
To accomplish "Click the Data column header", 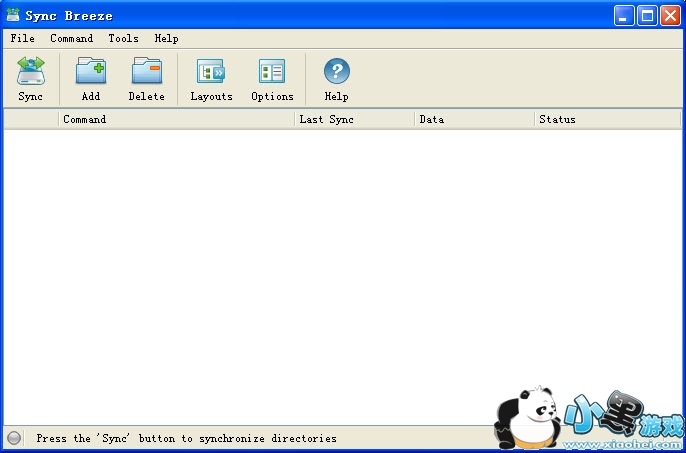I will (x=474, y=119).
